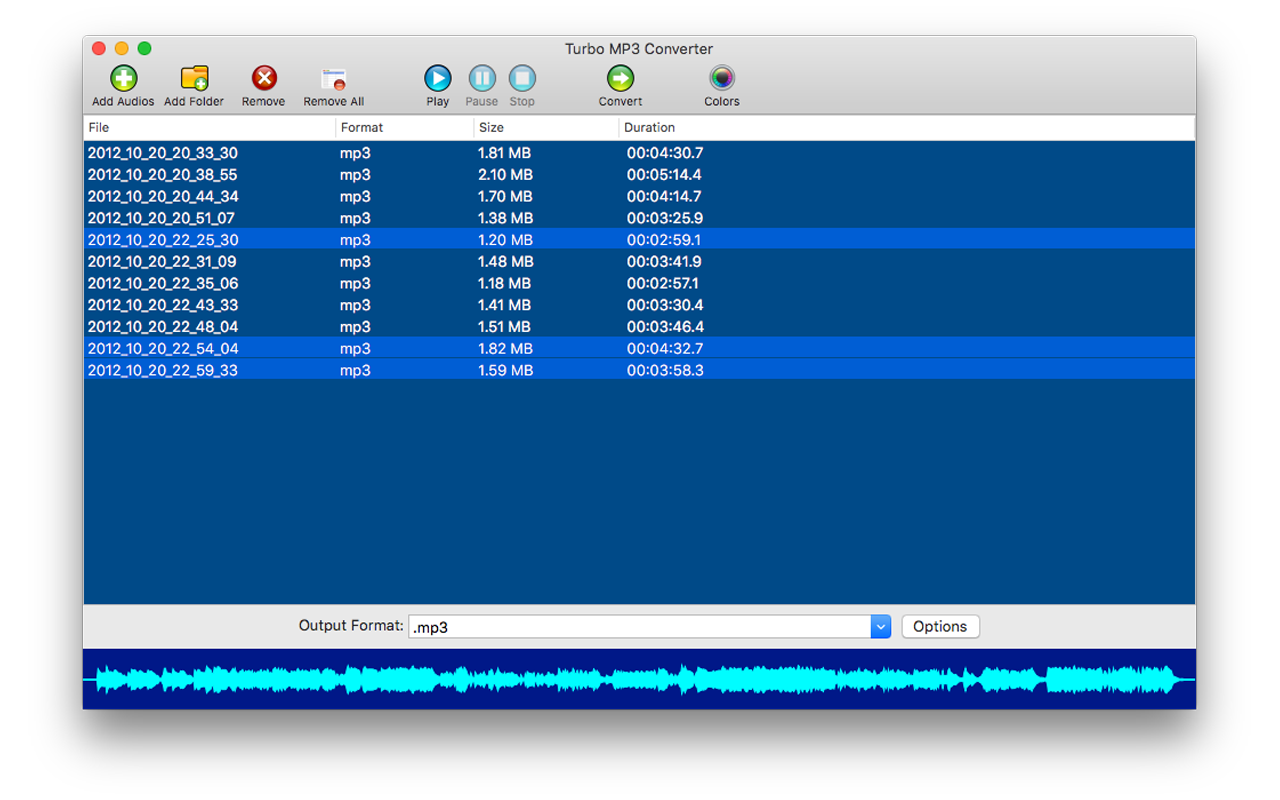Sort by the Size column header
Viewport: 1280px width, 800px height.
(x=547, y=128)
